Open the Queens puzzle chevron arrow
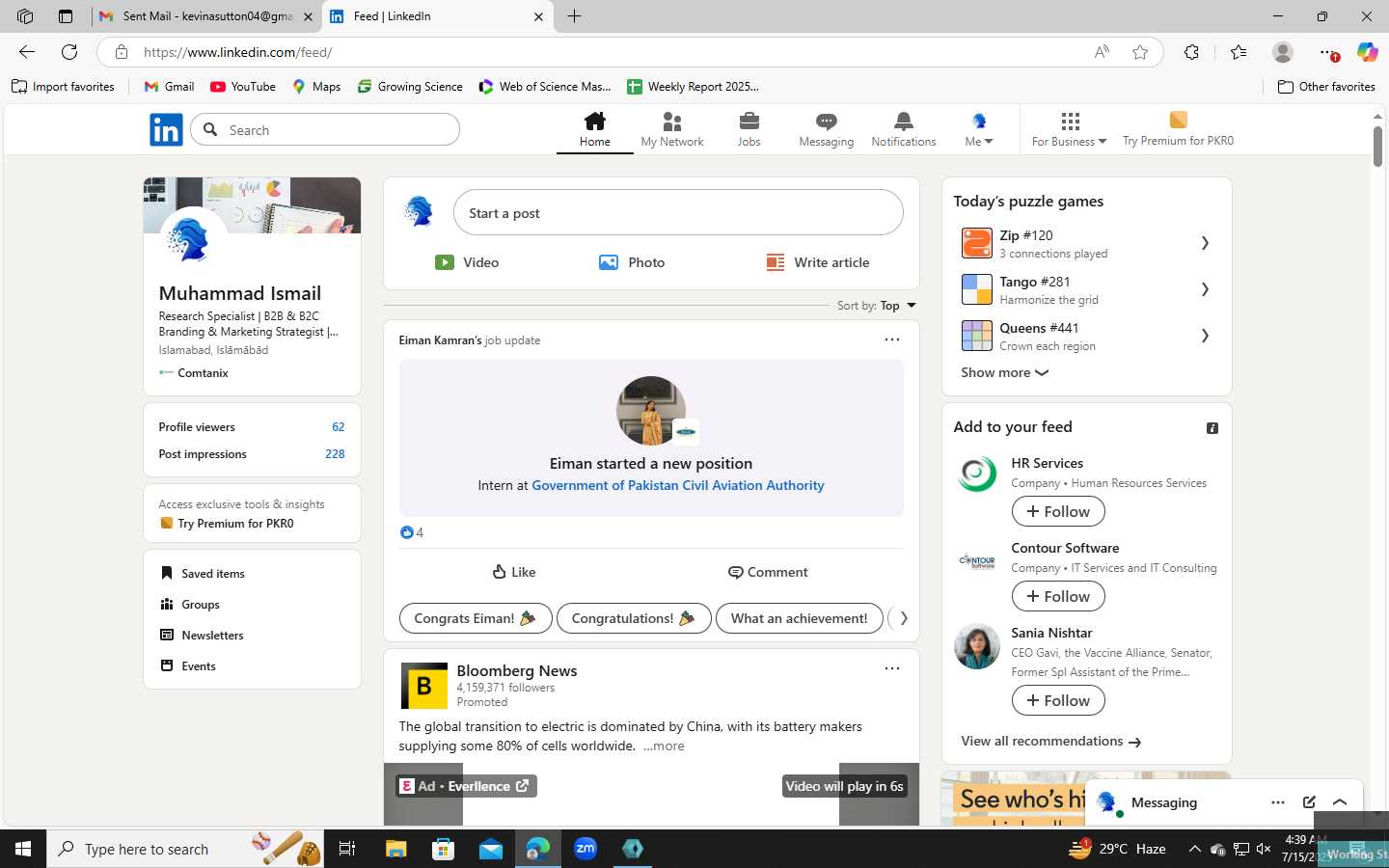Image resolution: width=1389 pixels, height=868 pixels. coord(1205,336)
